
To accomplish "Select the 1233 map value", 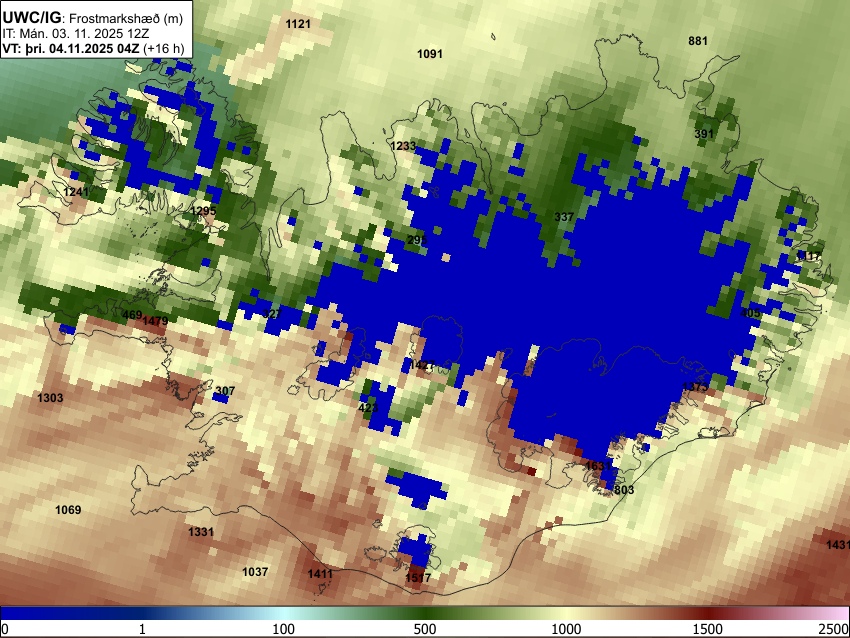I will coord(403,145).
